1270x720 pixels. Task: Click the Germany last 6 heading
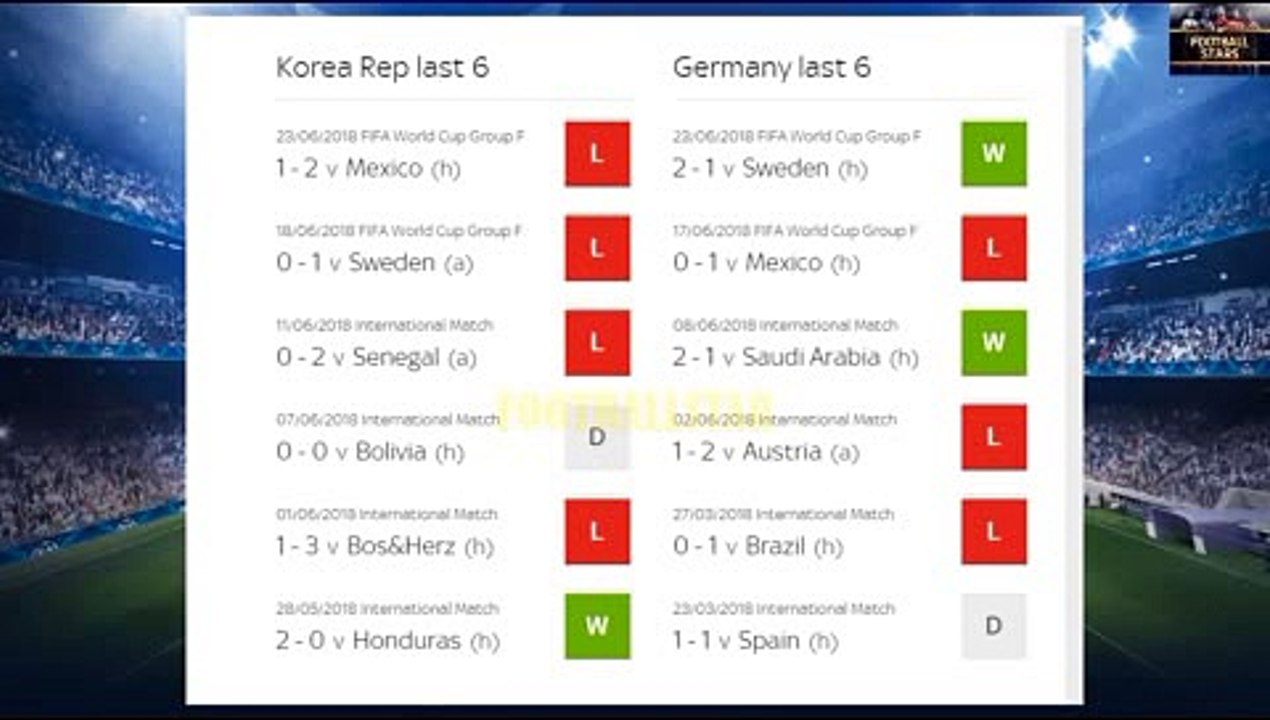point(771,68)
